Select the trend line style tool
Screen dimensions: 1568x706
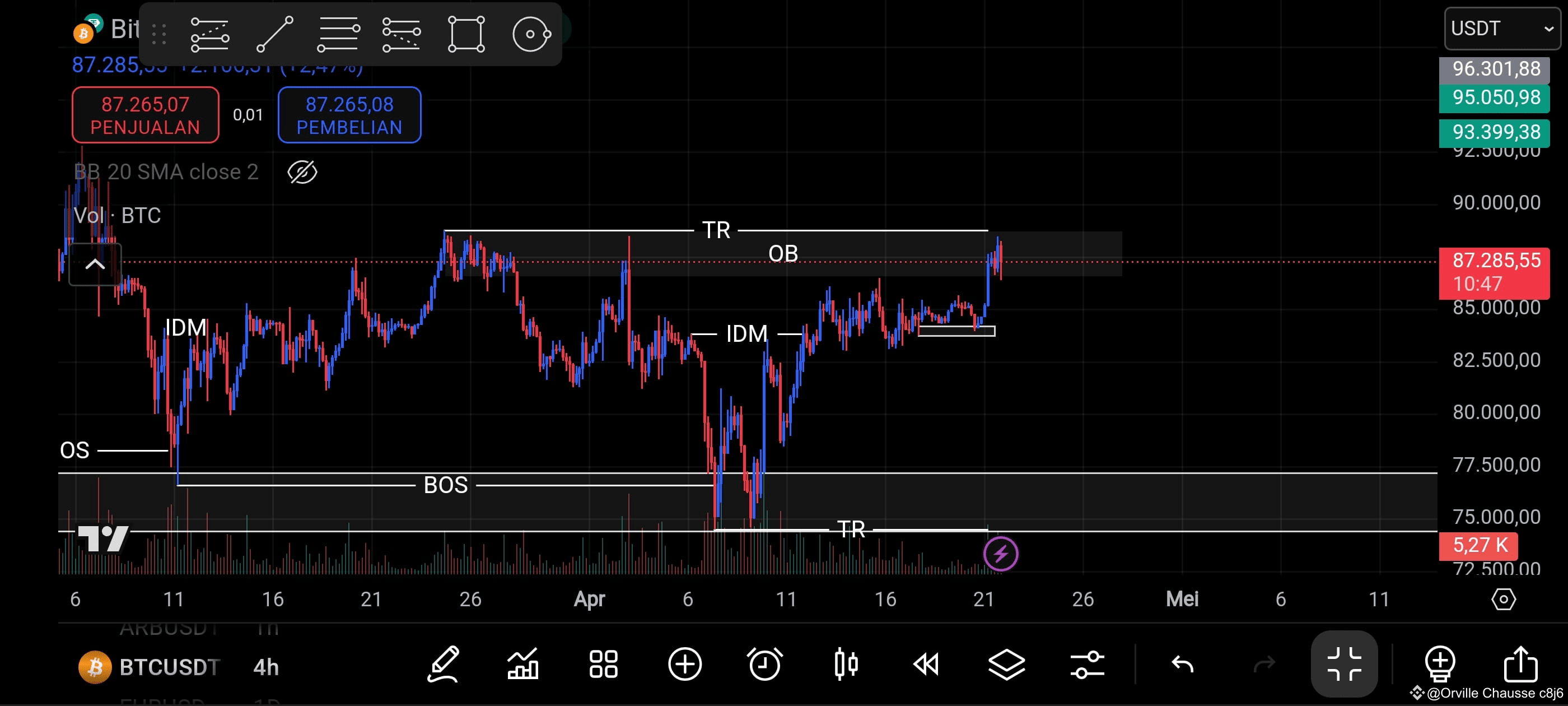click(x=210, y=34)
